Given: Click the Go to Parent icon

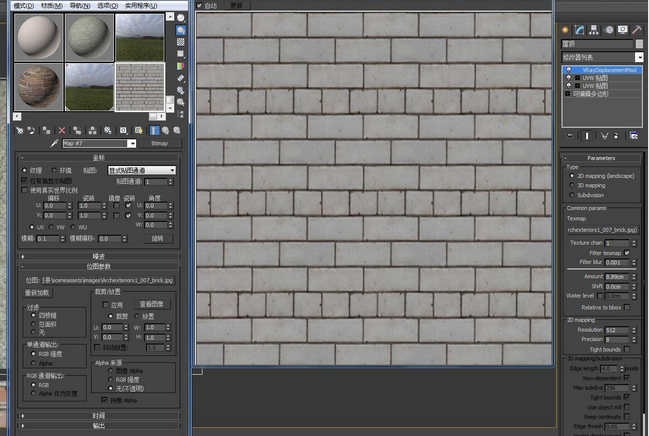Looking at the screenshot, I should click(166, 131).
